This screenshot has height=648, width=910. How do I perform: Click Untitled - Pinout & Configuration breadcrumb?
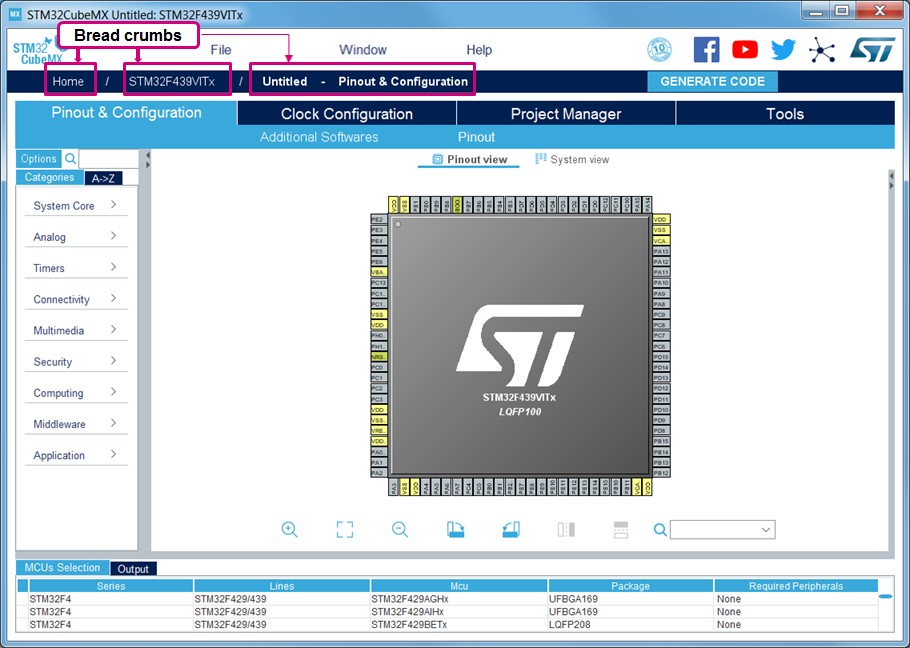(x=364, y=81)
